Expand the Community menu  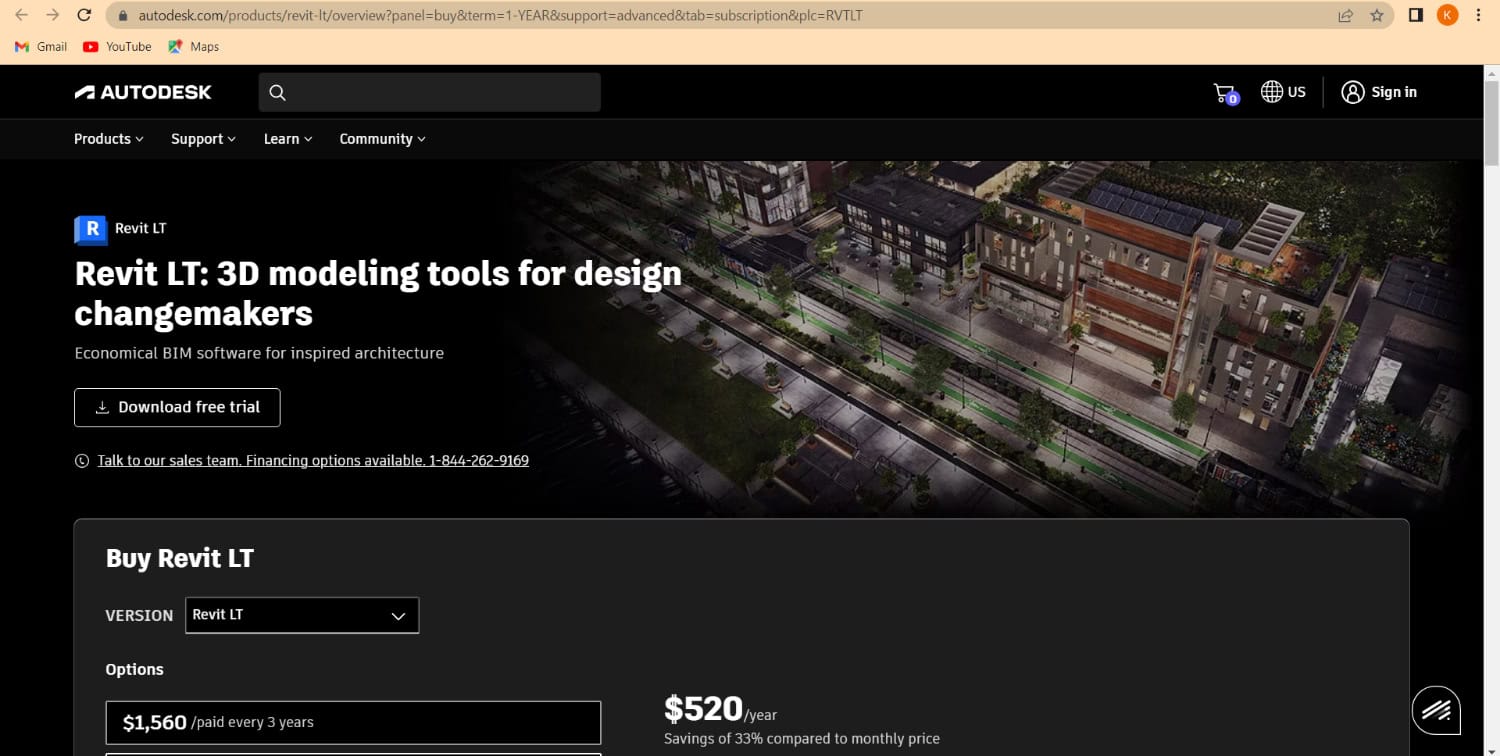point(382,139)
